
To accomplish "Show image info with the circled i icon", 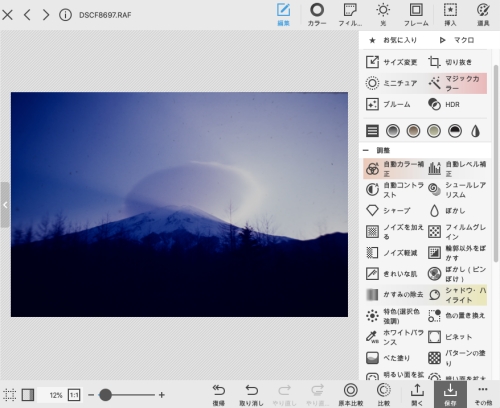I will tap(65, 15).
